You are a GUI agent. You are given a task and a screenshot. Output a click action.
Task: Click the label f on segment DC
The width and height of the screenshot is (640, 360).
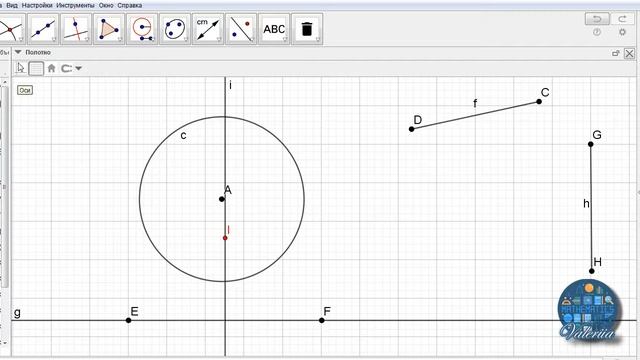(x=475, y=103)
